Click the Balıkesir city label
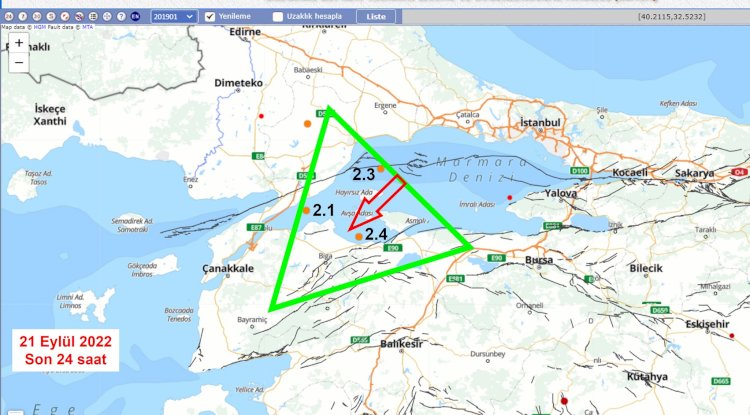 pos(401,344)
